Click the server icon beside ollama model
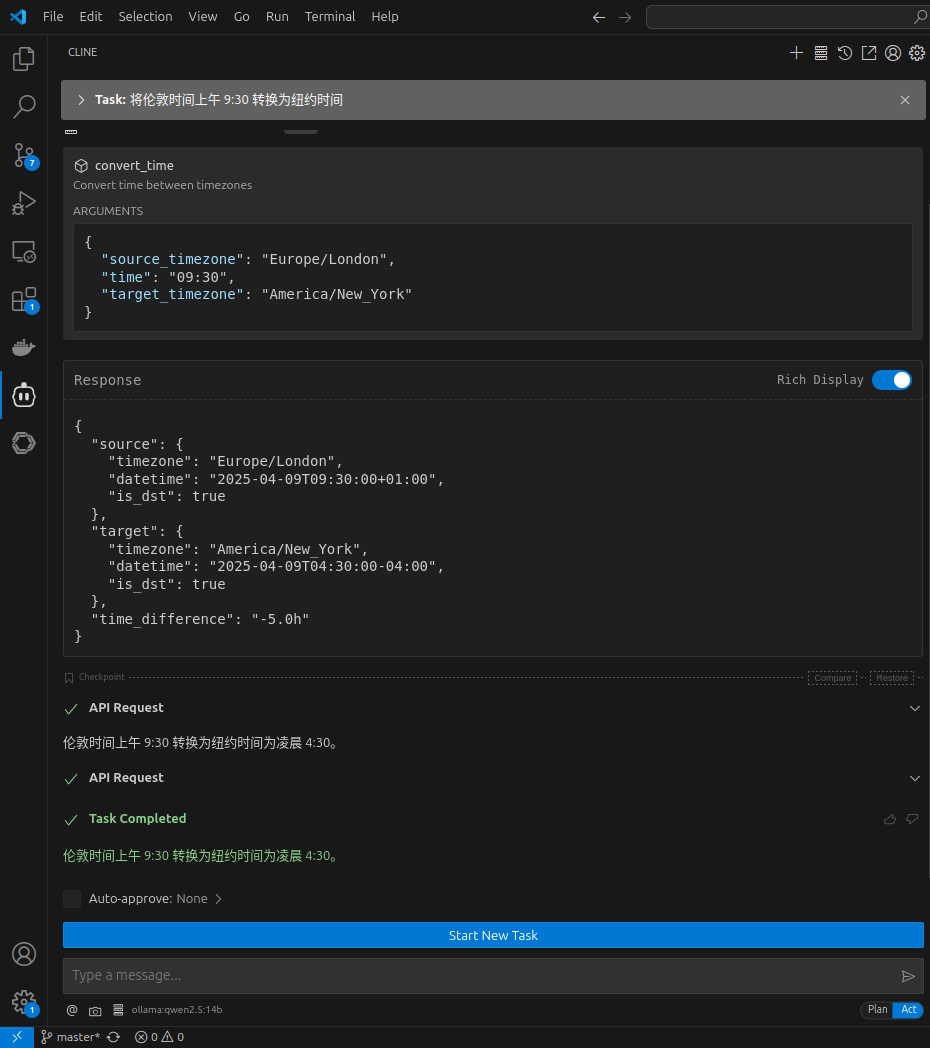Image resolution: width=930 pixels, height=1048 pixels. tap(118, 1010)
